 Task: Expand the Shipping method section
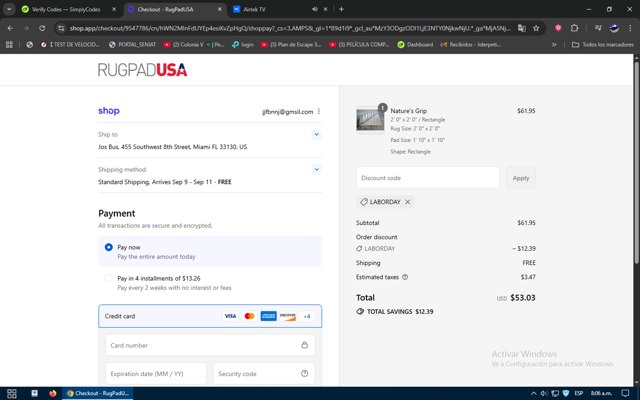click(316, 169)
